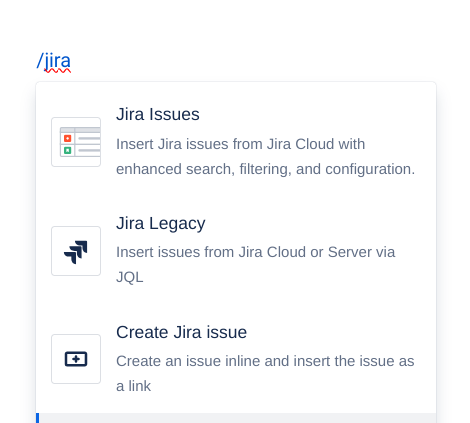Click the green issue marker in Jira Issues icon
The width and height of the screenshot is (470, 423).
[68, 150]
